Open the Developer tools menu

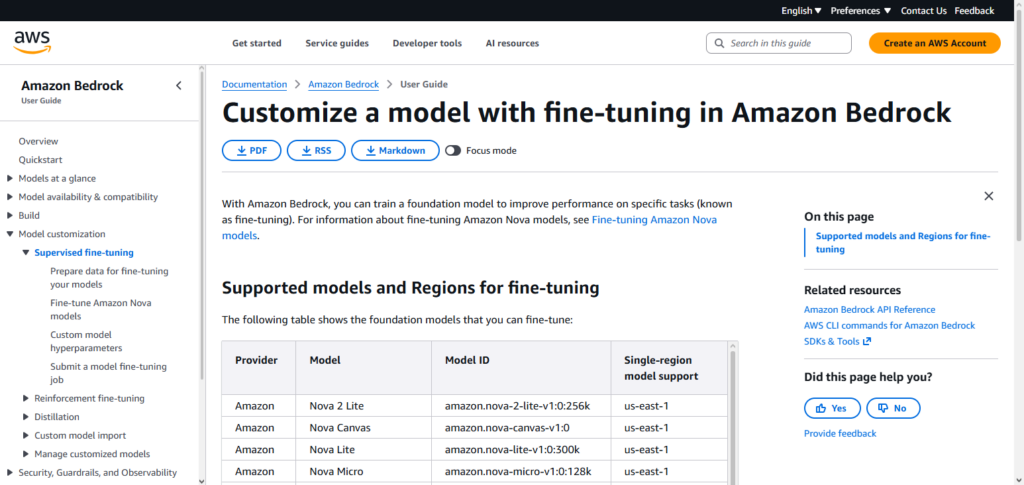[427, 43]
